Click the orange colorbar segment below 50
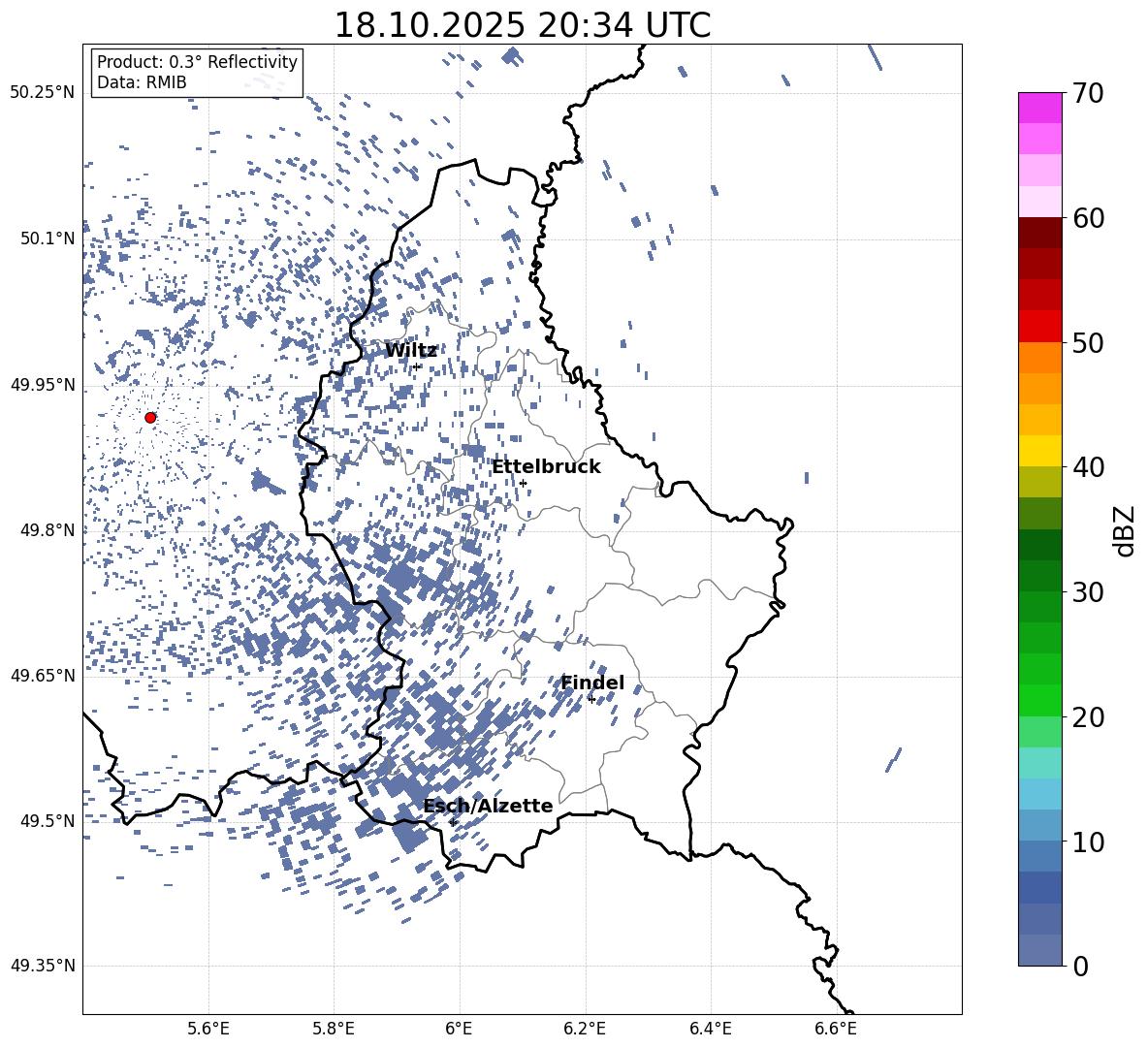This screenshot has height=1048, width=1148. [1040, 358]
